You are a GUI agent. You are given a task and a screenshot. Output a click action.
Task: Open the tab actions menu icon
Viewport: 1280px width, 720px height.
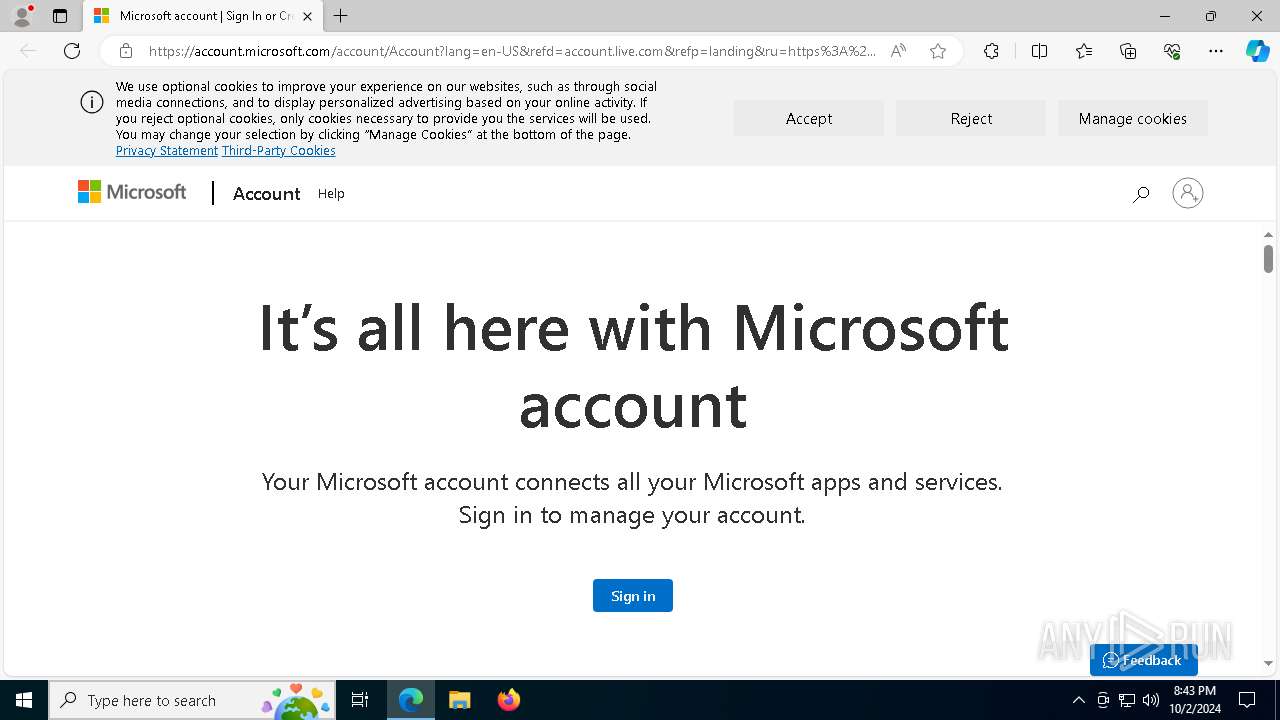click(x=60, y=16)
